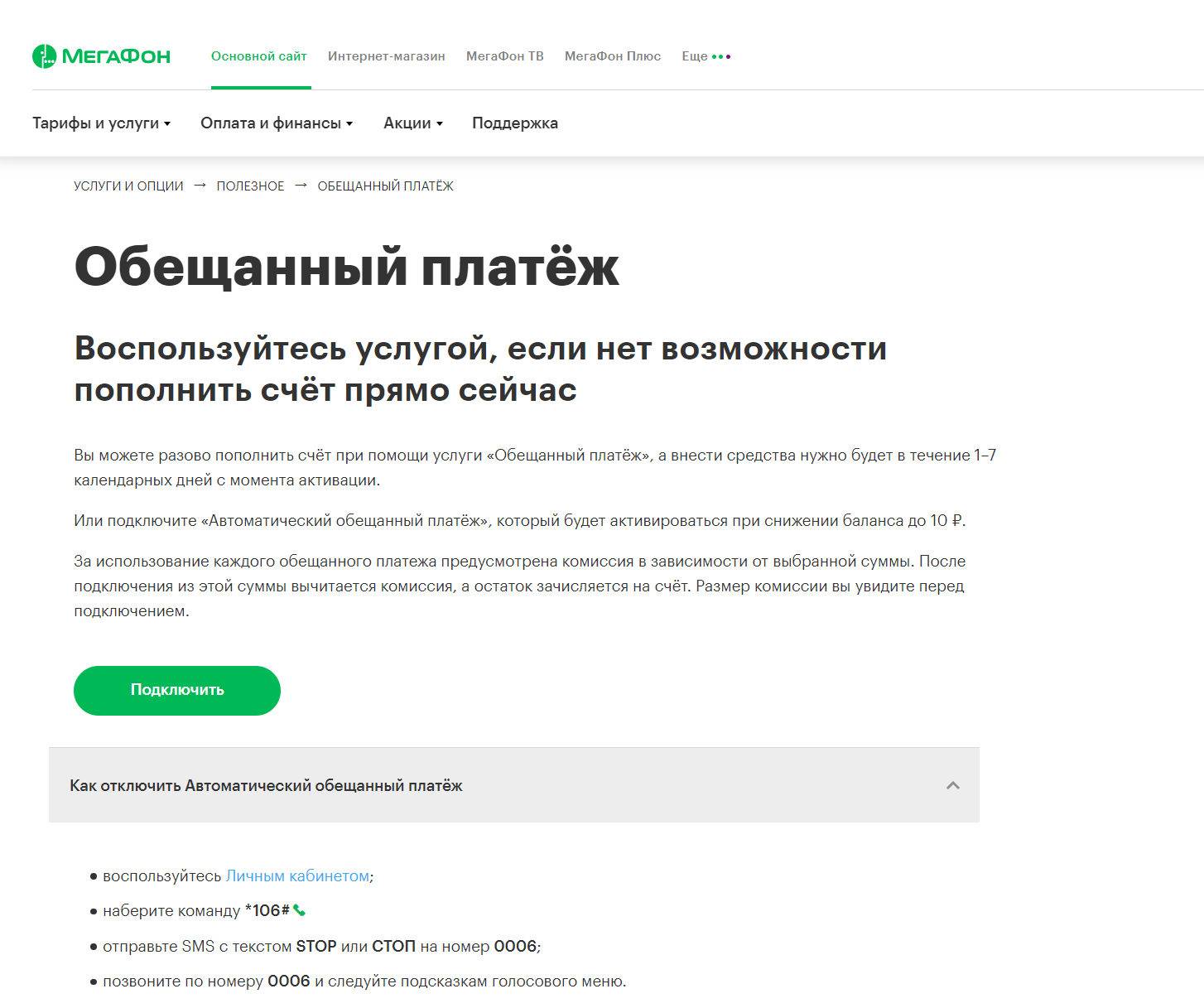Click paragraph about Автоматический обещанный платёж 10 ₽
1204x1008 pixels.
(x=520, y=521)
